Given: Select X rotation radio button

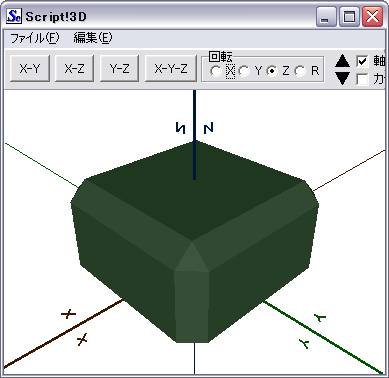Looking at the screenshot, I should [x=216, y=71].
